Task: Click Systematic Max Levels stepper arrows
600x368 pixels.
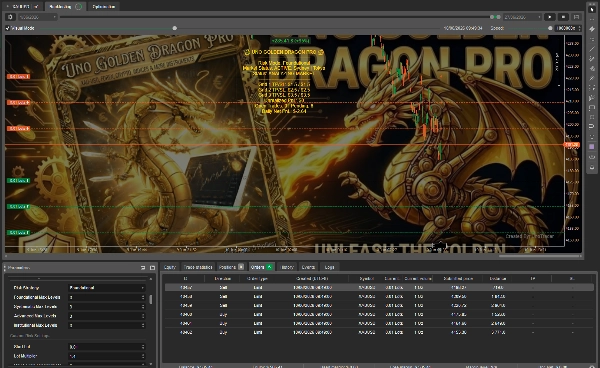Action: point(143,307)
